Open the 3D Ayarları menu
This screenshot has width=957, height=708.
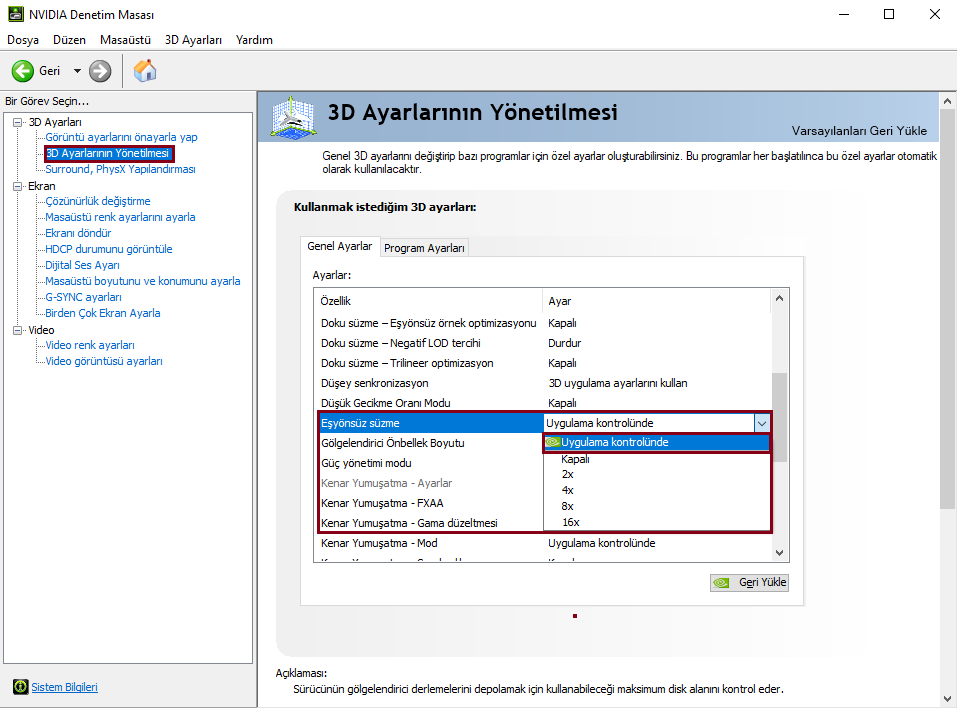tap(193, 40)
